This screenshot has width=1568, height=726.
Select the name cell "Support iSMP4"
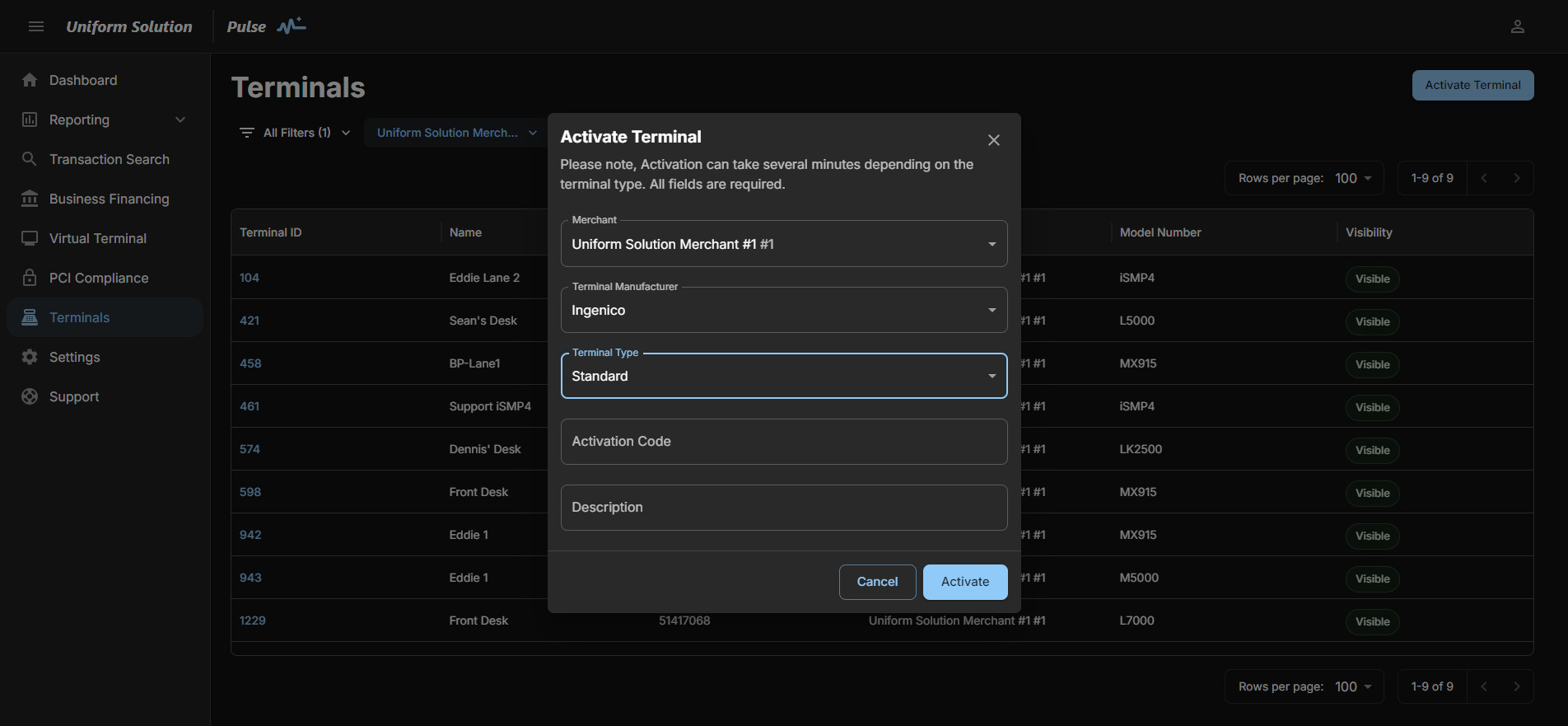click(490, 406)
